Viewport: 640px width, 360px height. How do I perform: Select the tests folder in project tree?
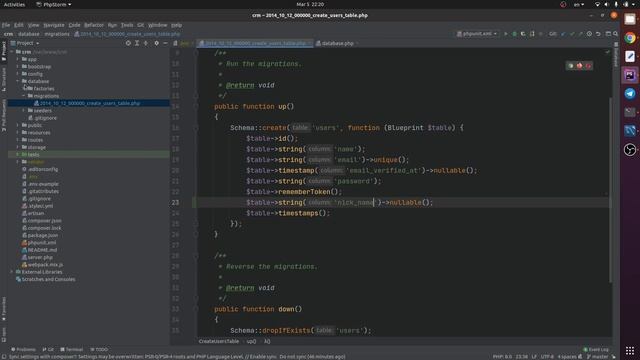point(33,155)
